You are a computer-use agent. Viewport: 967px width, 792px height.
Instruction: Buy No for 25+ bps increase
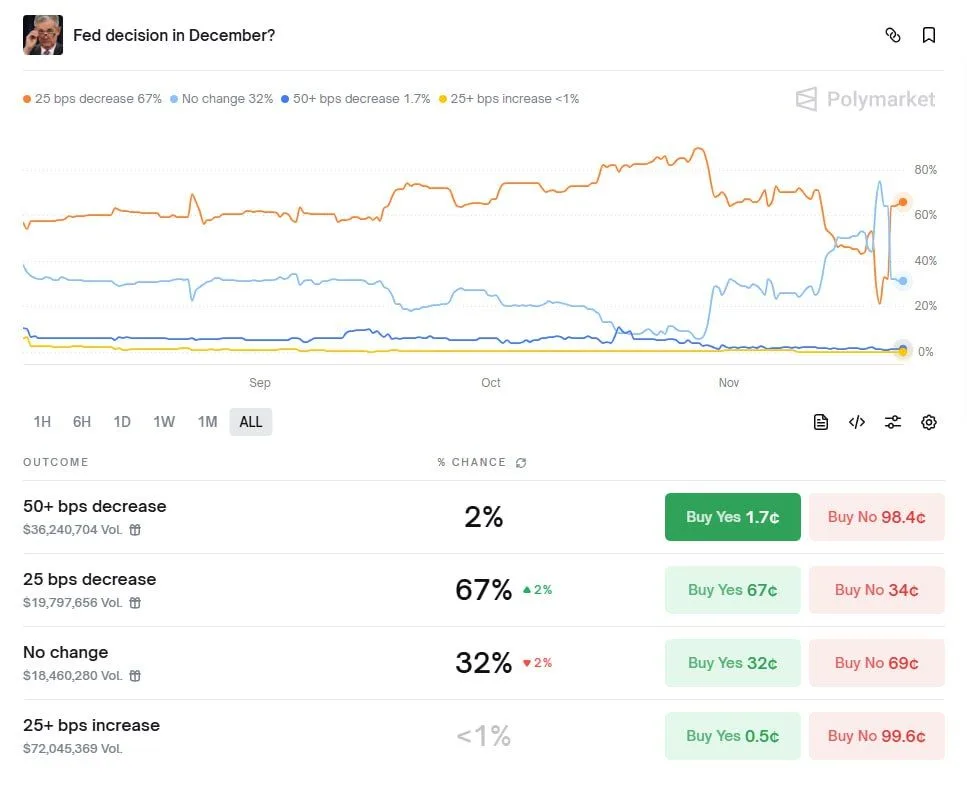(876, 736)
